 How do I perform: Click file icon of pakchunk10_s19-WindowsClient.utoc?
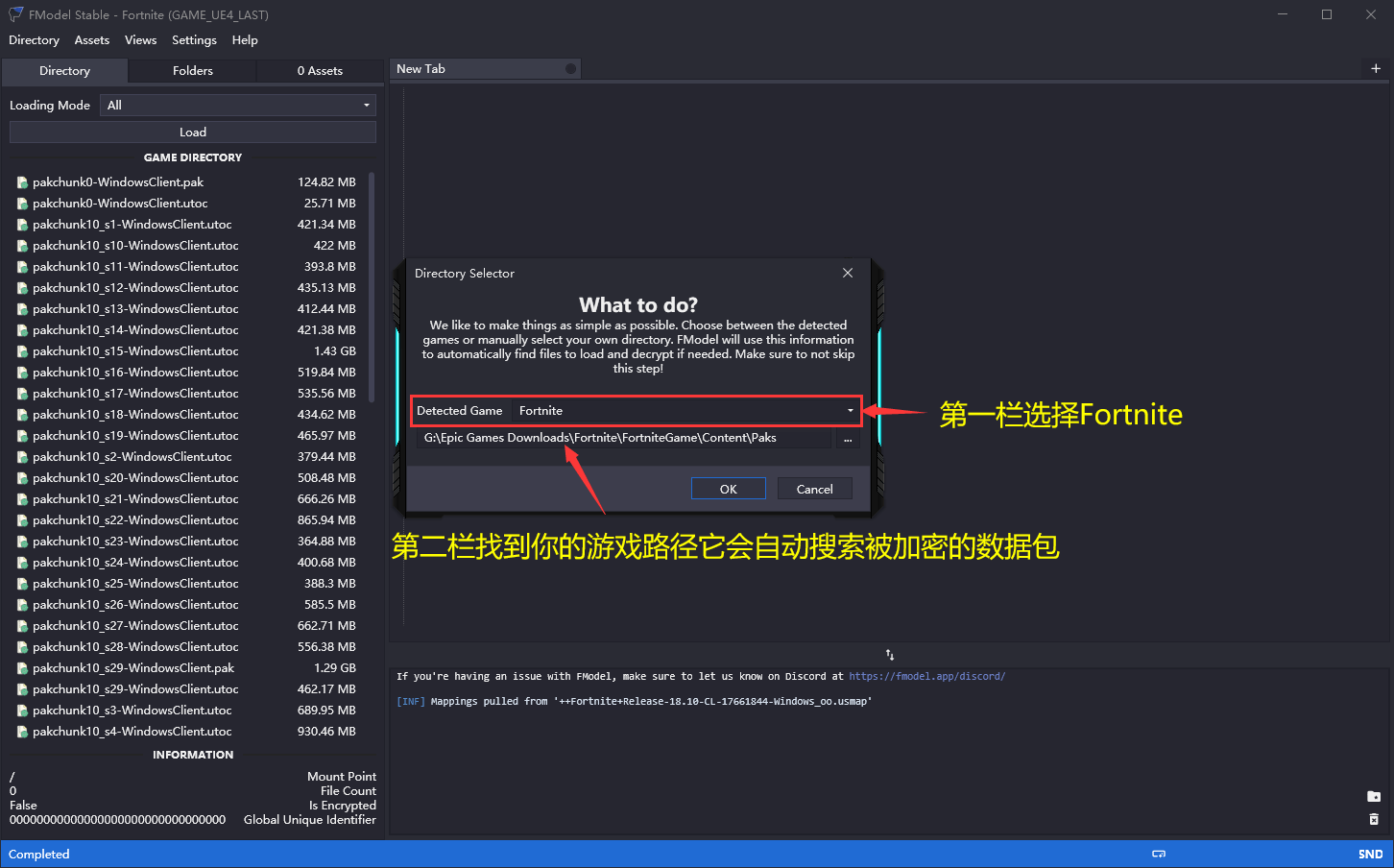22,436
